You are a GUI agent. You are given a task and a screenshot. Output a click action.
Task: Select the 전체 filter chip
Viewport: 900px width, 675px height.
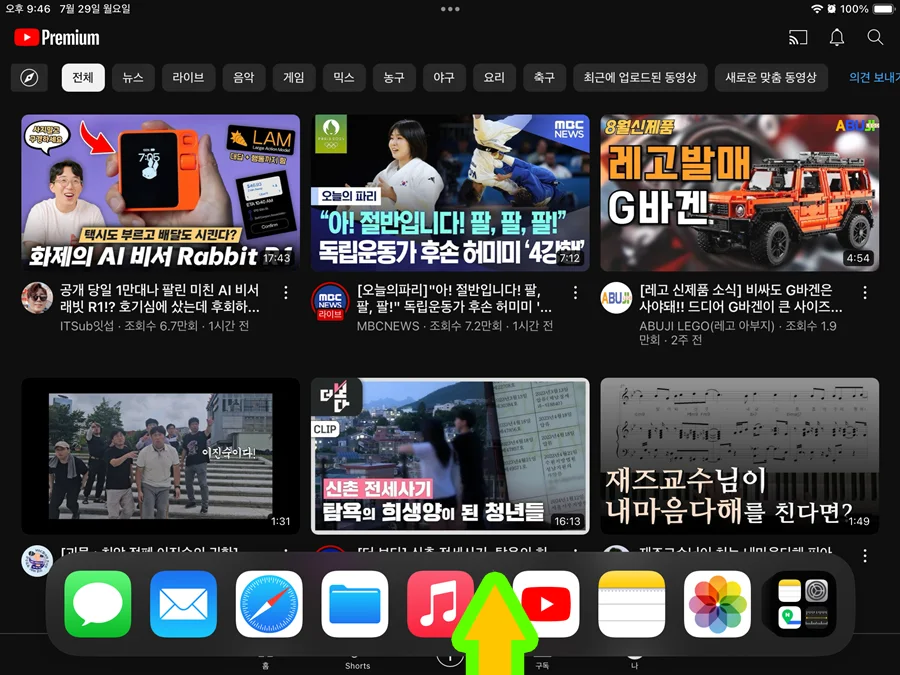83,77
